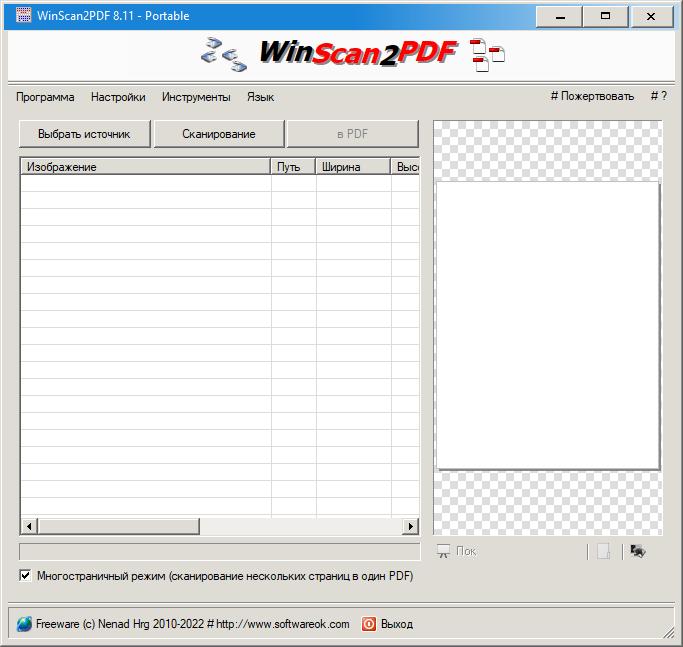Sort by the Изображение column header
The height and width of the screenshot is (647, 683).
click(x=145, y=166)
